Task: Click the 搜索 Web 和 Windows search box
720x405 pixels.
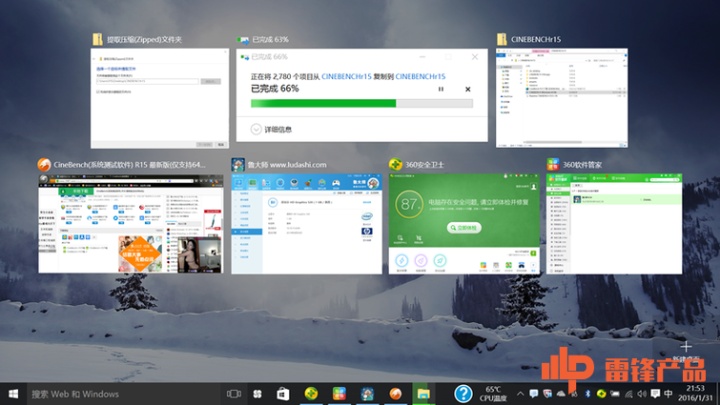Action: 124,394
